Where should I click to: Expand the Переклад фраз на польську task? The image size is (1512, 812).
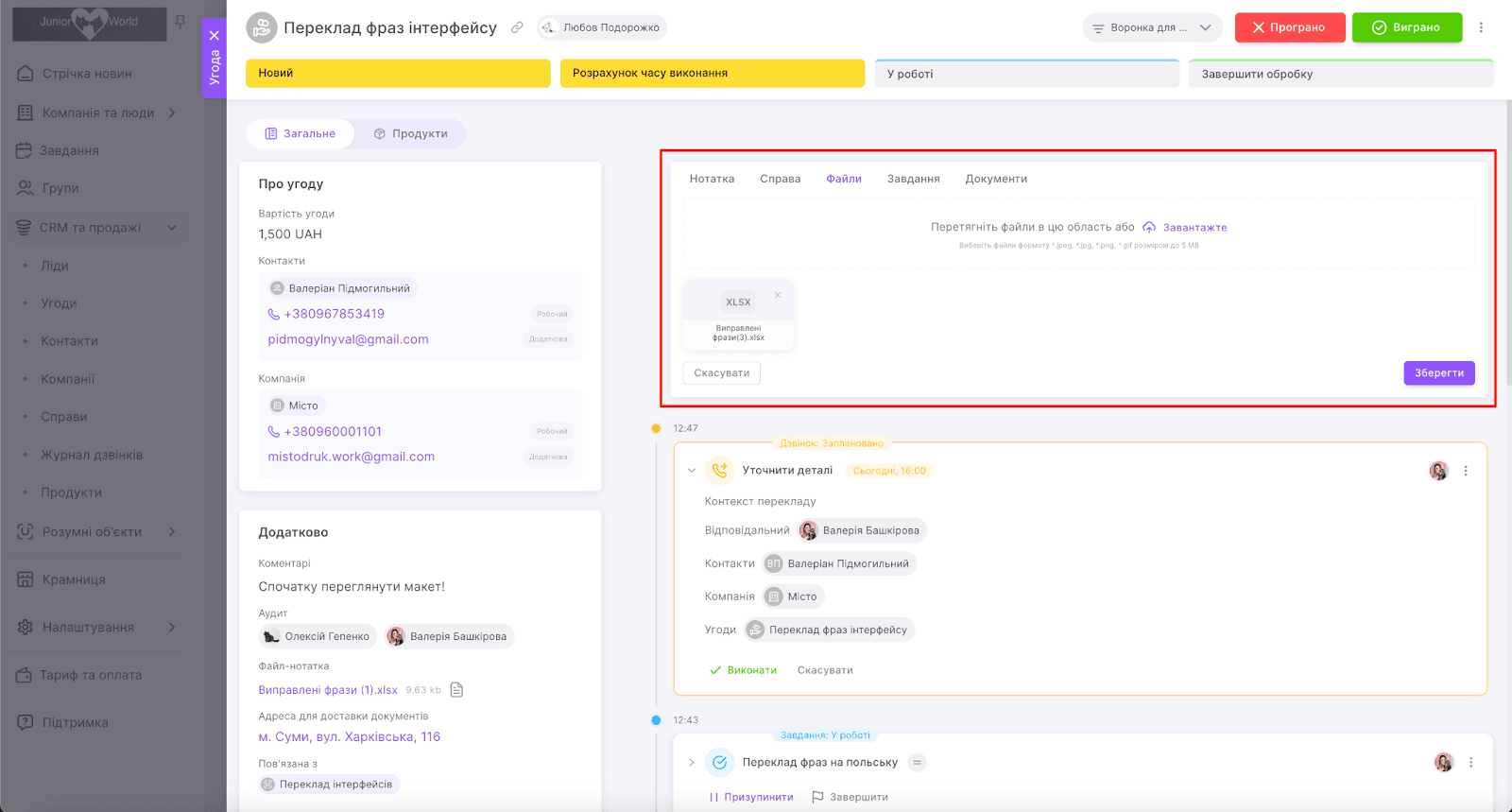[x=692, y=763]
